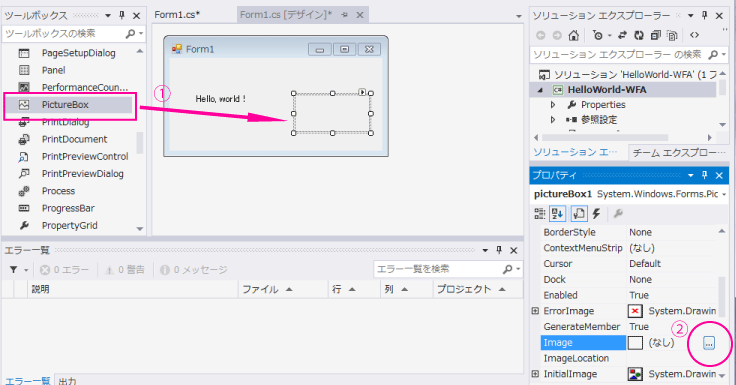736x385 pixels.
Task: Click the pending changes filter clock icon
Action: tap(598, 35)
